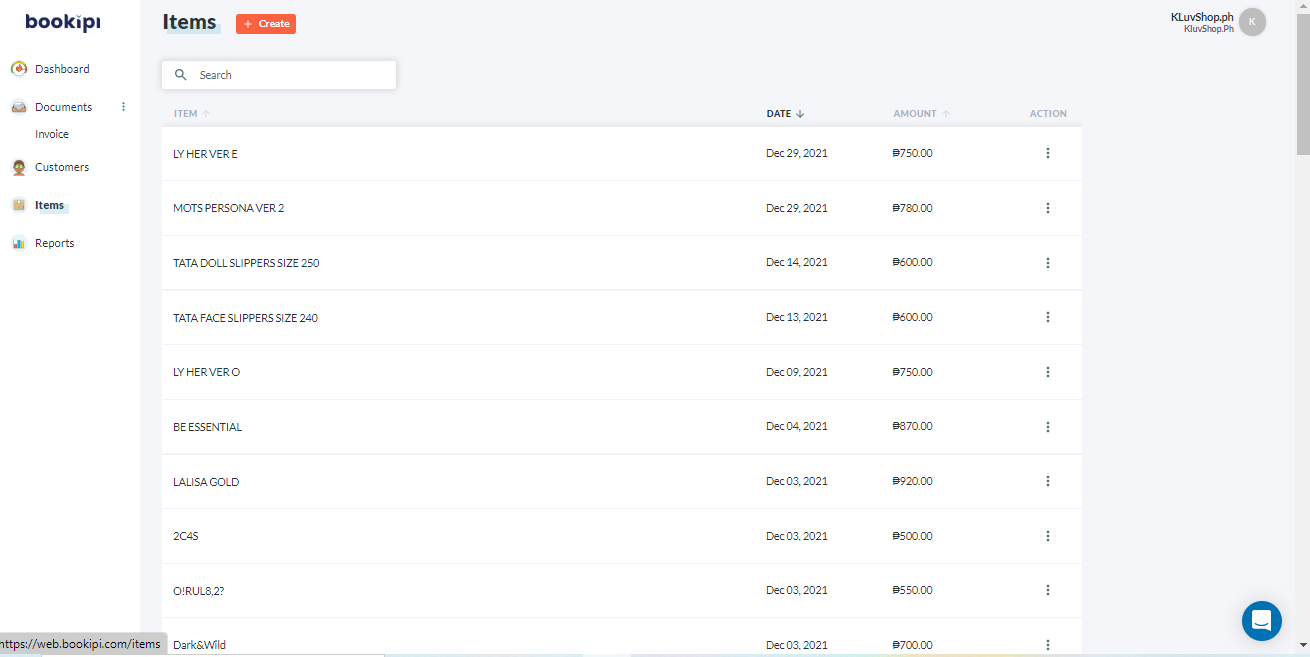Viewport: 1310px width, 657px height.
Task: Click the Reports chart icon
Action: point(19,243)
